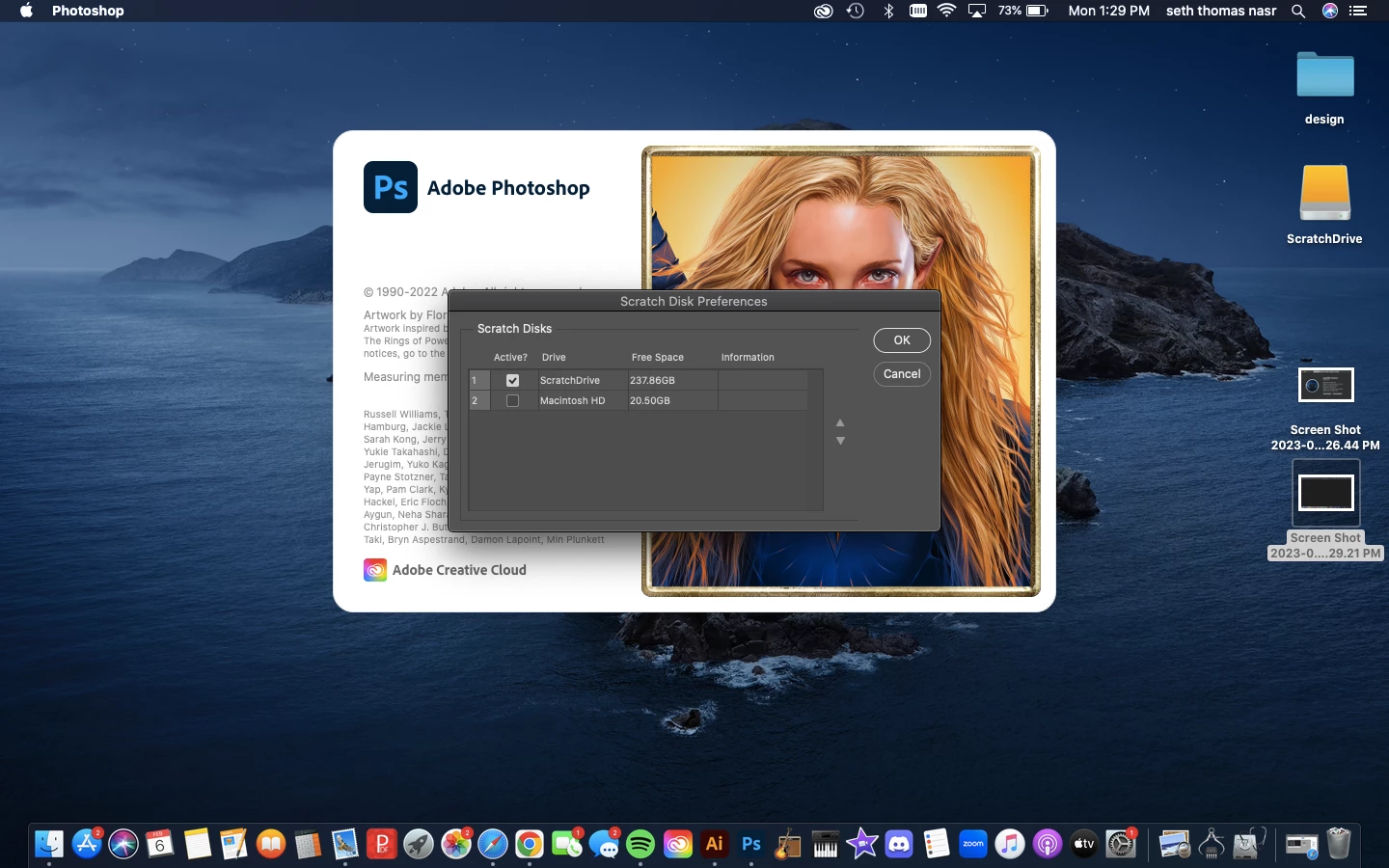This screenshot has width=1389, height=868.
Task: Open Podcasts in the Dock
Action: pos(1047,845)
